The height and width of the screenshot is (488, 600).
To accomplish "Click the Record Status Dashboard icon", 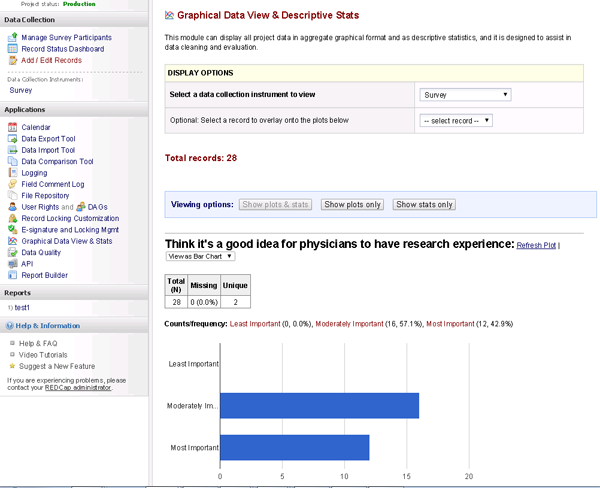I will coord(13,49).
